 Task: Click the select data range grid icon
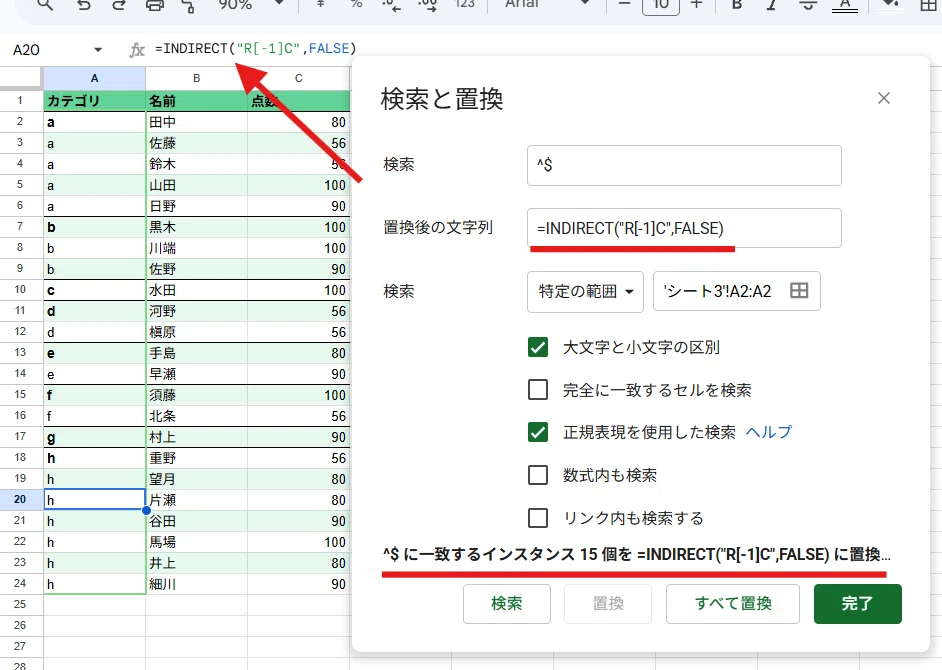point(799,291)
